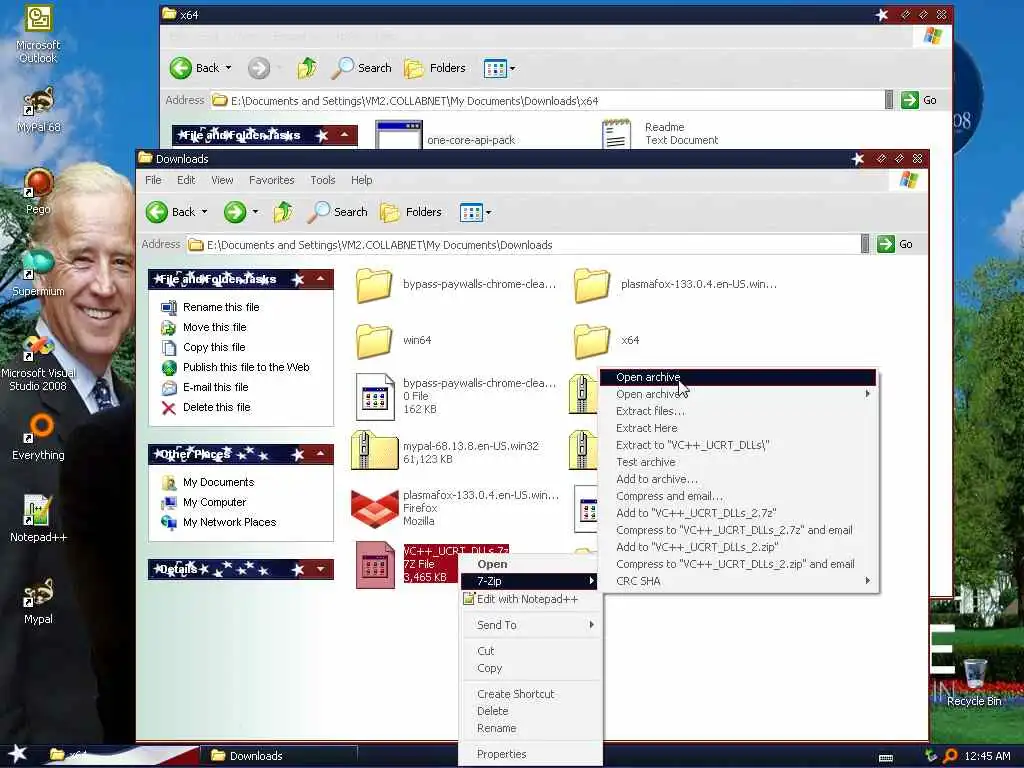Click Back button in x64 window

tap(195, 68)
